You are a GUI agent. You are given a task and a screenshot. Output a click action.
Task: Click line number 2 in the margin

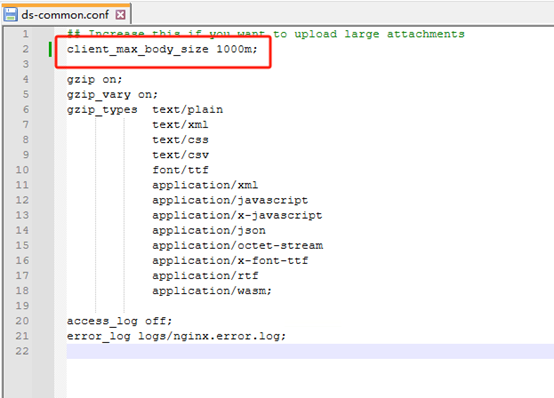point(25,49)
